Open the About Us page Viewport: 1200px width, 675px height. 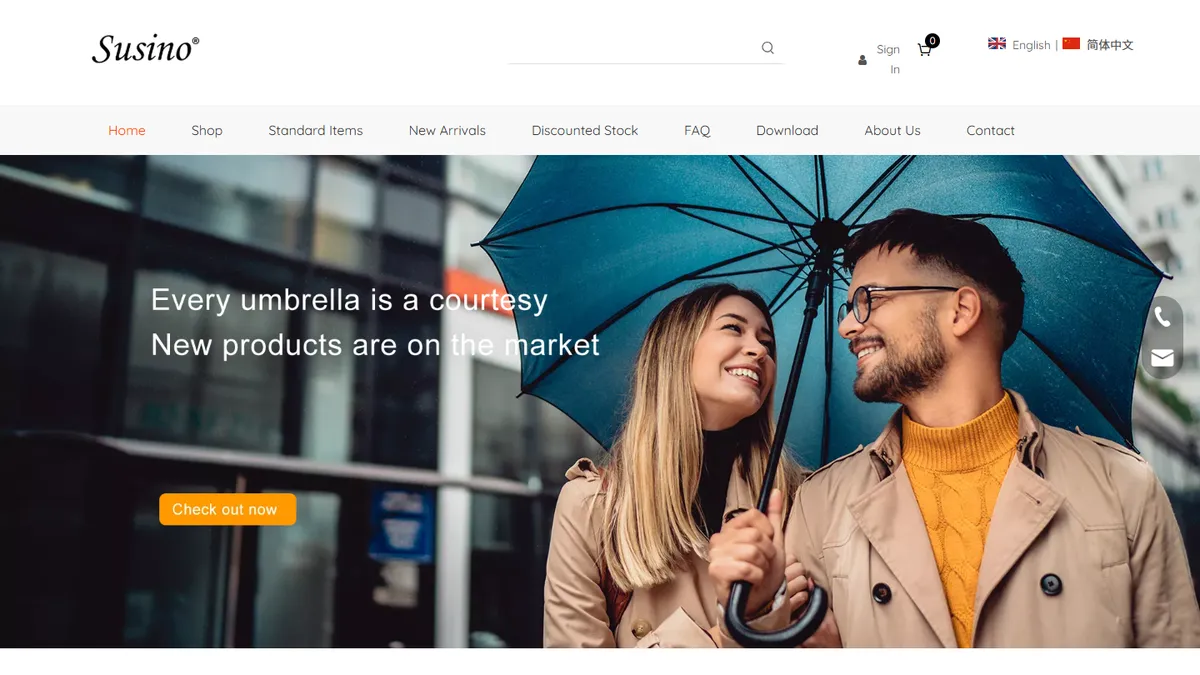click(892, 130)
